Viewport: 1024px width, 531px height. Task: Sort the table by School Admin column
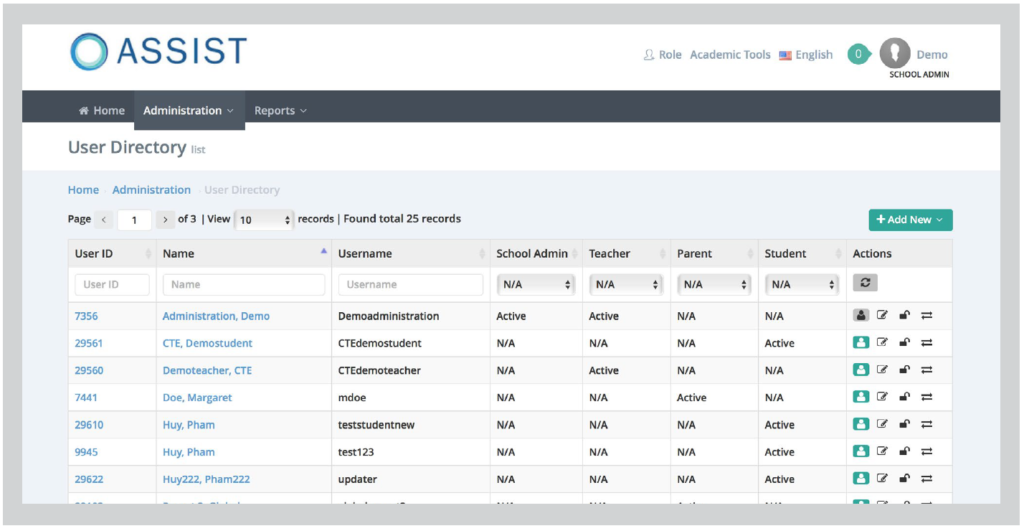click(536, 253)
